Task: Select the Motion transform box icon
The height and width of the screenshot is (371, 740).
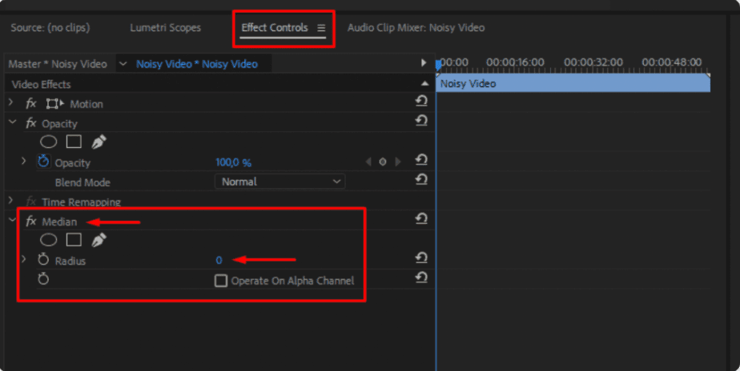Action: point(55,103)
